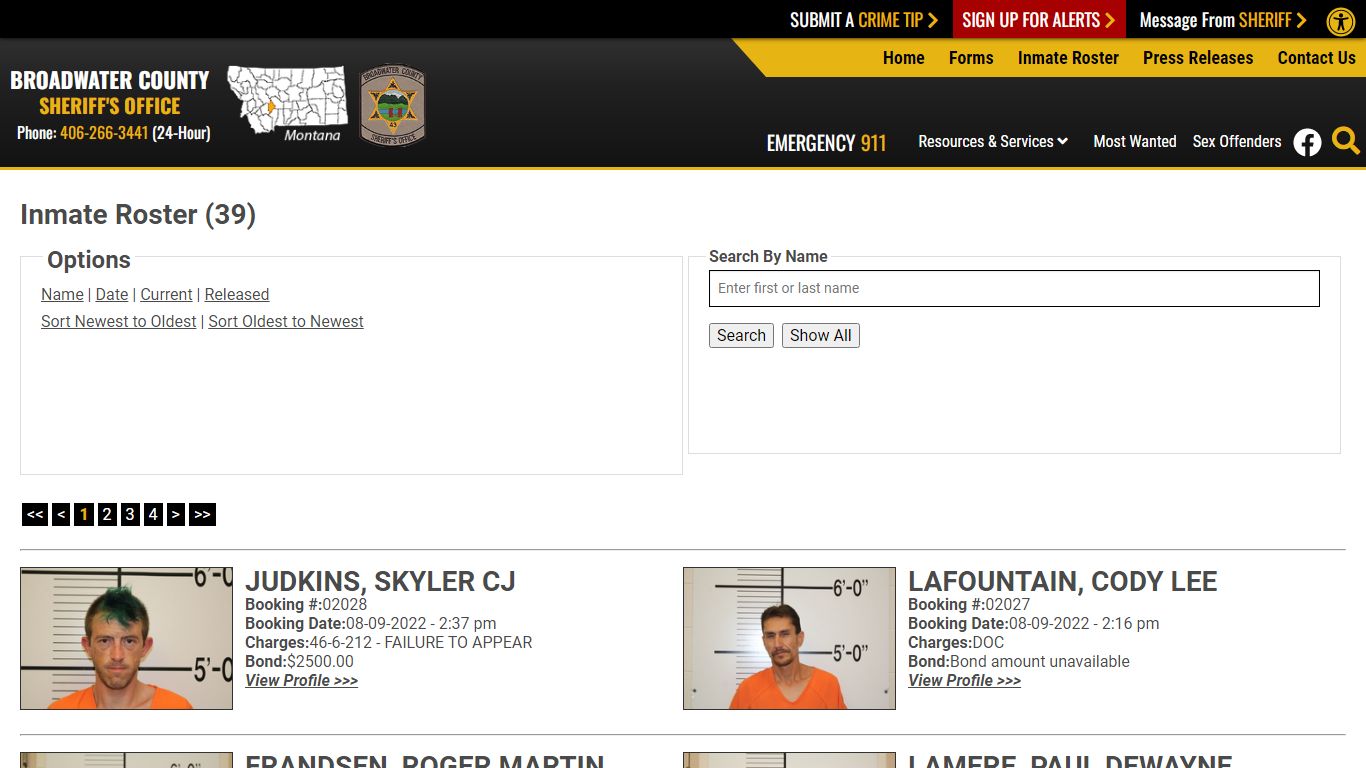1366x768 pixels.
Task: Select page 1 in pagination
Action: [x=84, y=514]
